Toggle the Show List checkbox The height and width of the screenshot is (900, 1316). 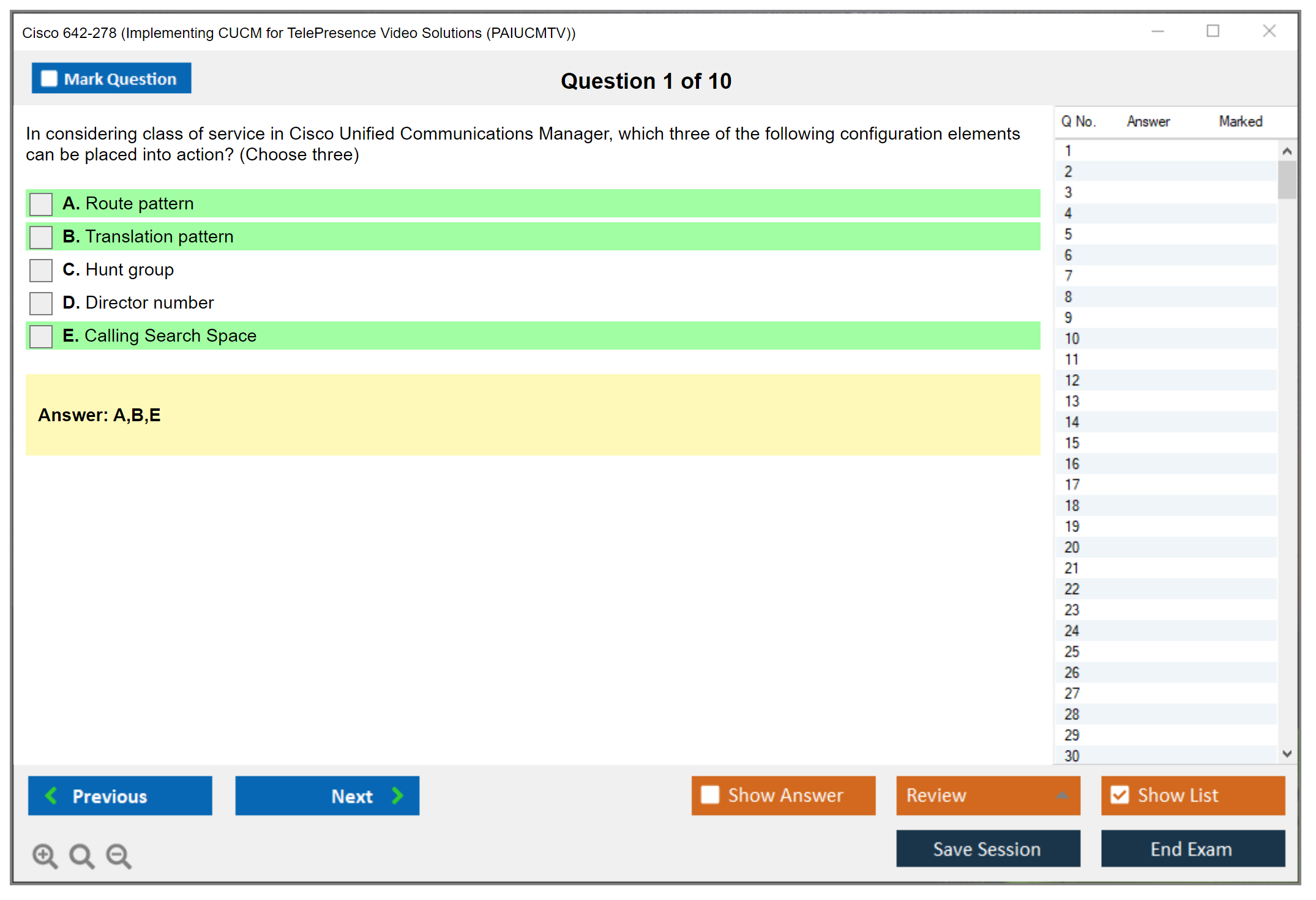(1120, 795)
